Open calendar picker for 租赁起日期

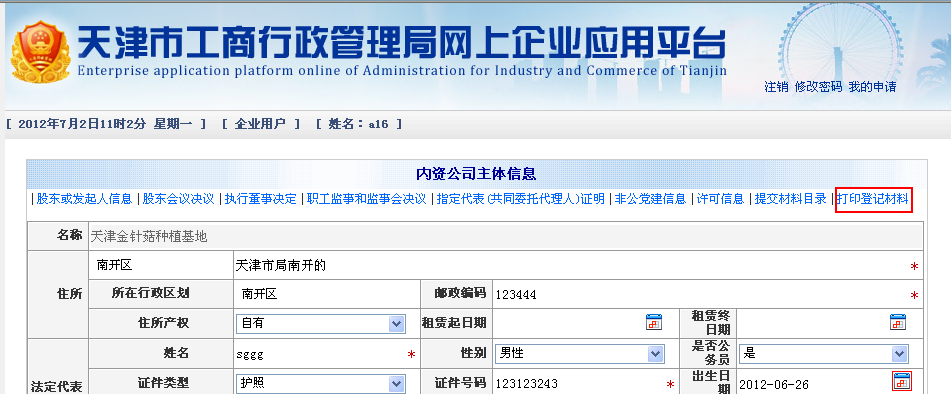(654, 322)
